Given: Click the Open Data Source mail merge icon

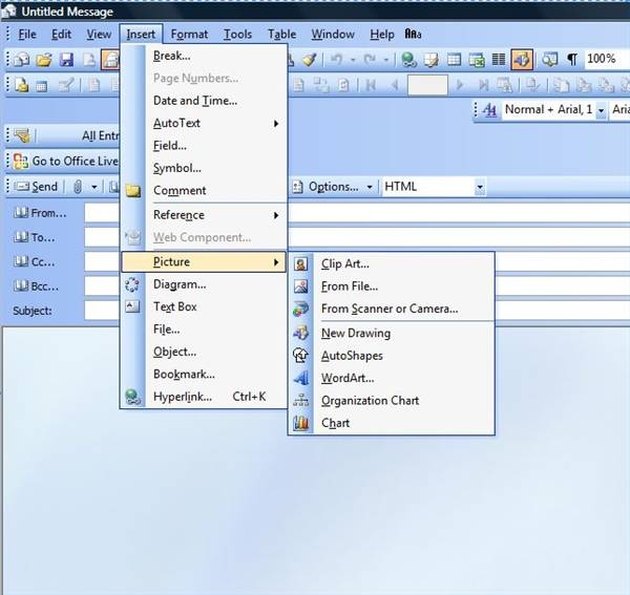Looking at the screenshot, I should pos(41,86).
